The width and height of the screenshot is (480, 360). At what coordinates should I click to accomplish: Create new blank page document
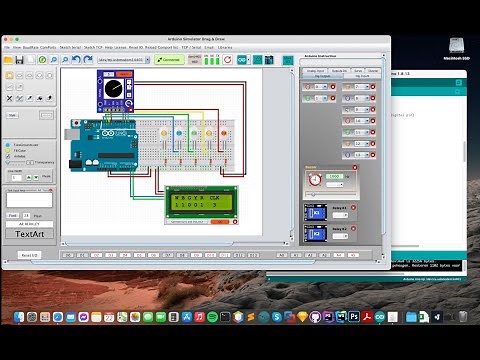click(31, 60)
